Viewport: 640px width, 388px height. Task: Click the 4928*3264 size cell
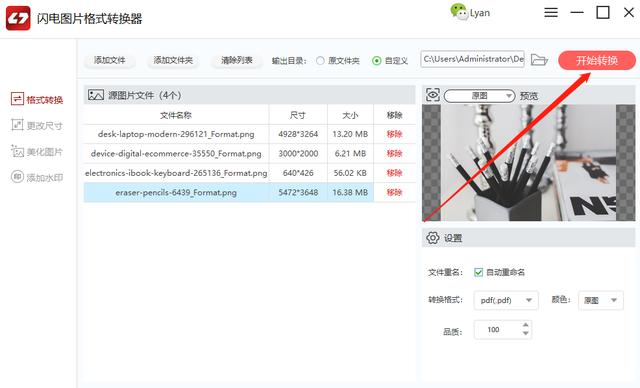(298, 134)
